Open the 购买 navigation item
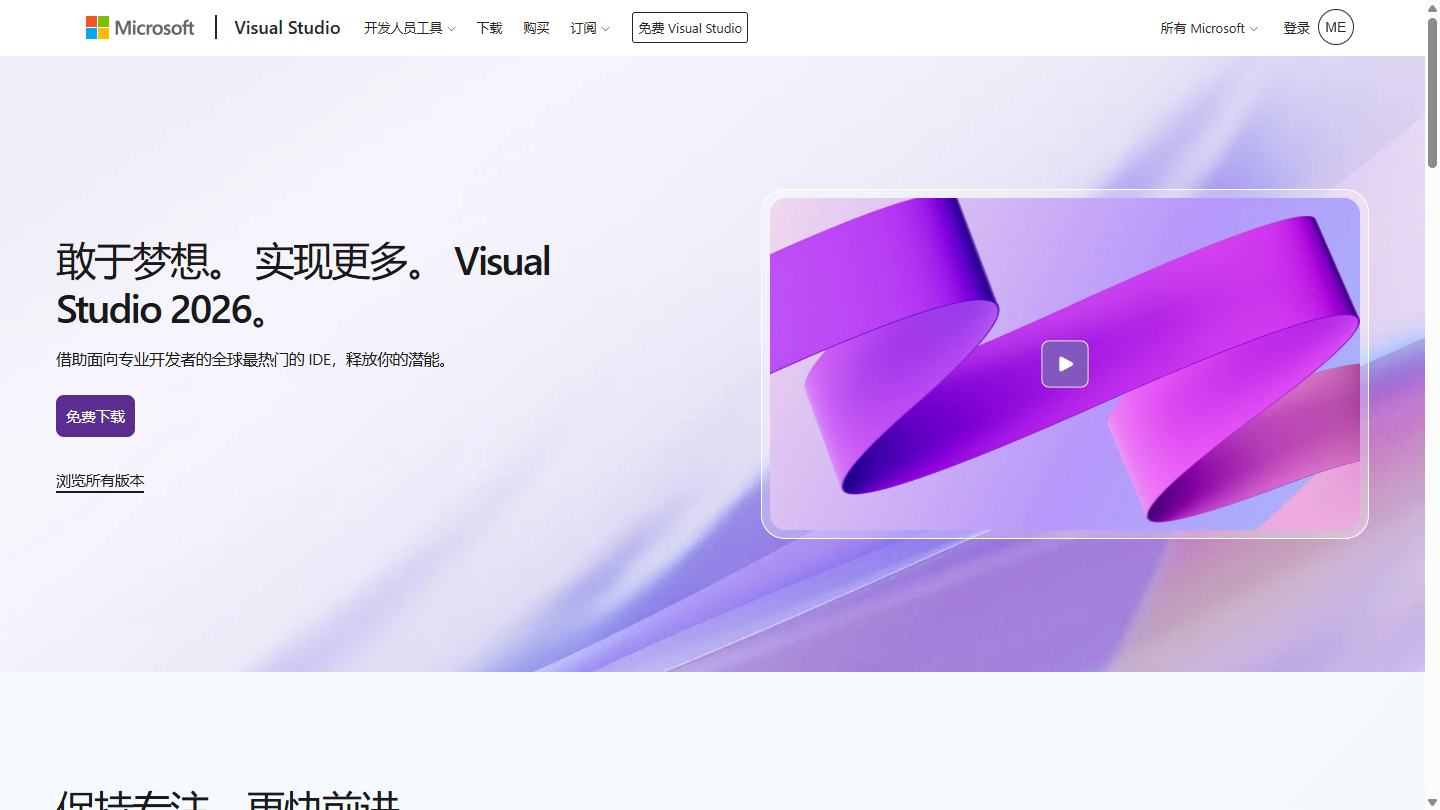This screenshot has height=810, width=1440. coord(536,28)
